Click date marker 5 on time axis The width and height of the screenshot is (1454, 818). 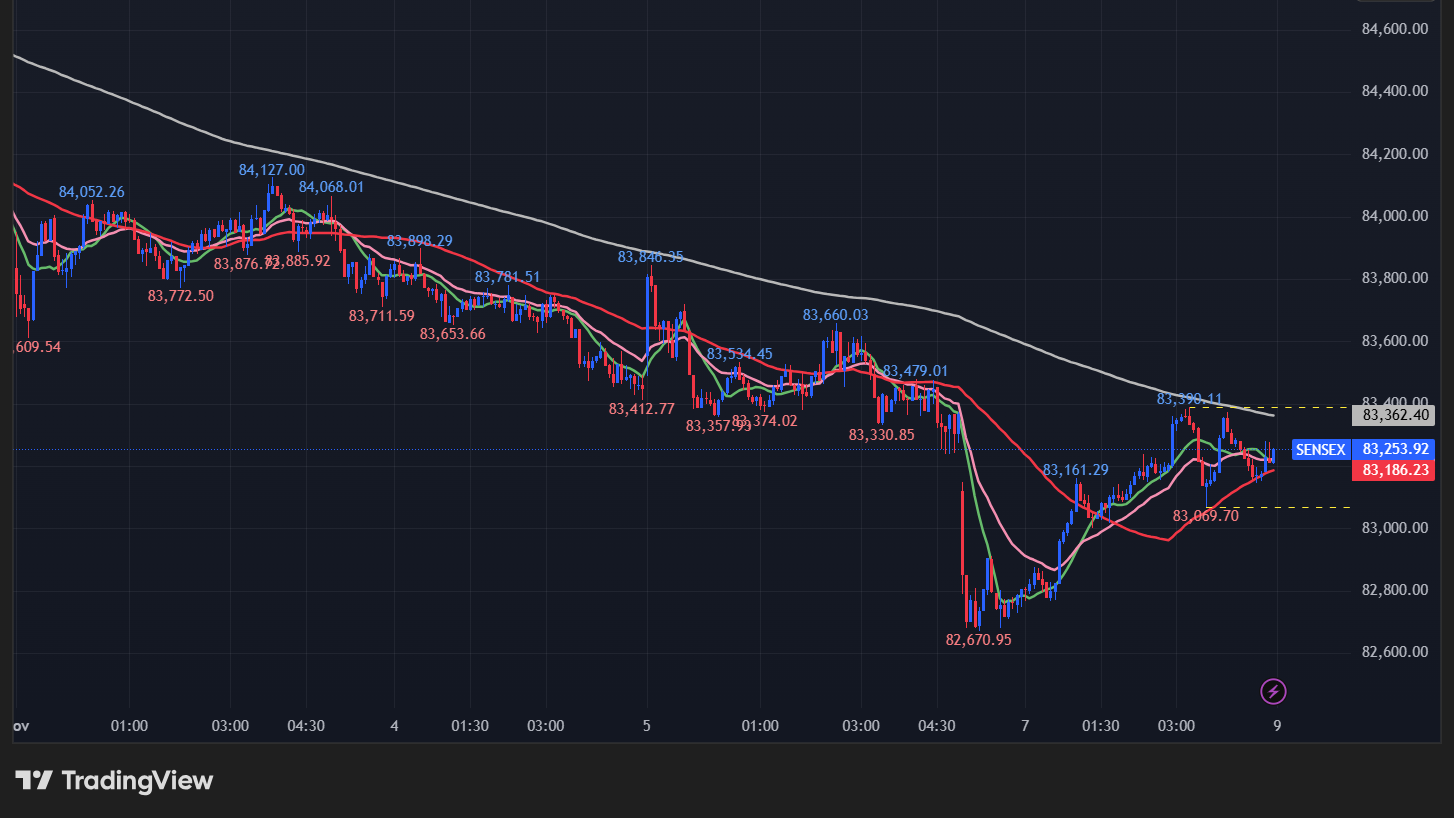(x=647, y=725)
